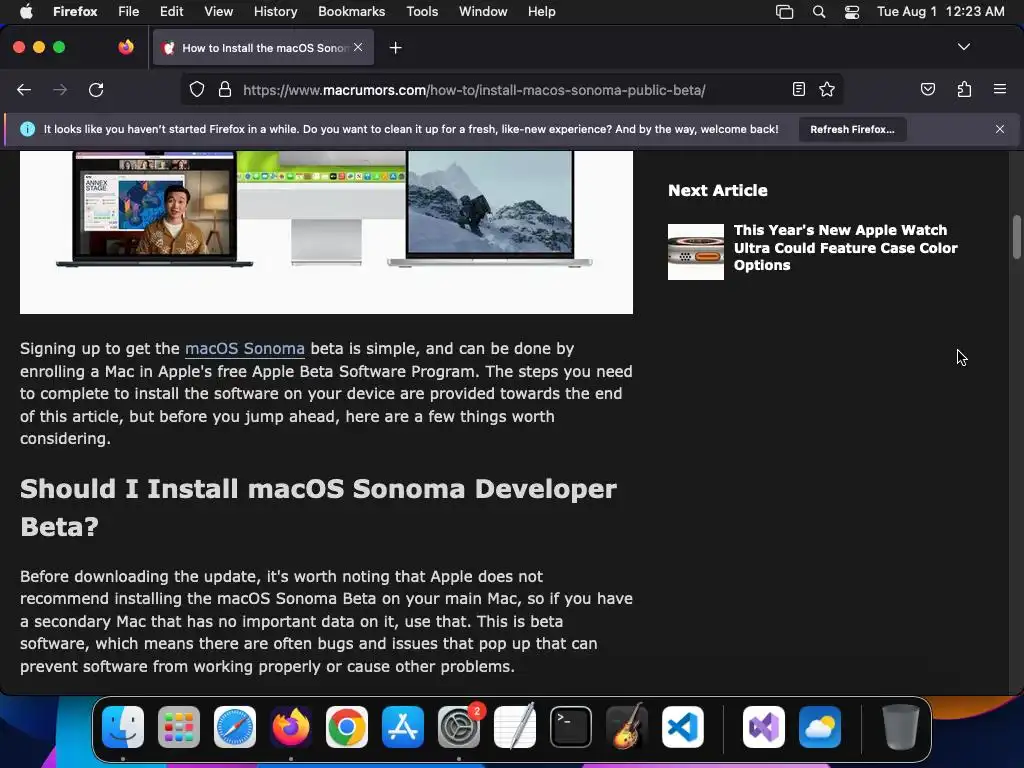Click the site security padlock icon

(225, 90)
